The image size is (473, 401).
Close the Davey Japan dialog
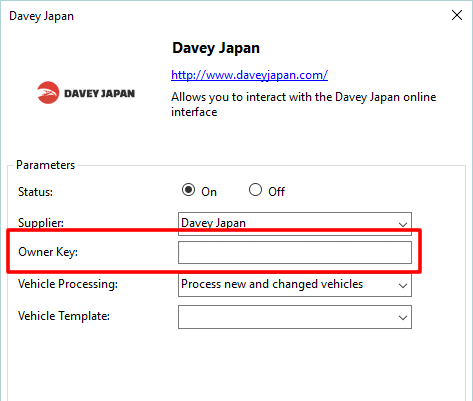point(457,15)
